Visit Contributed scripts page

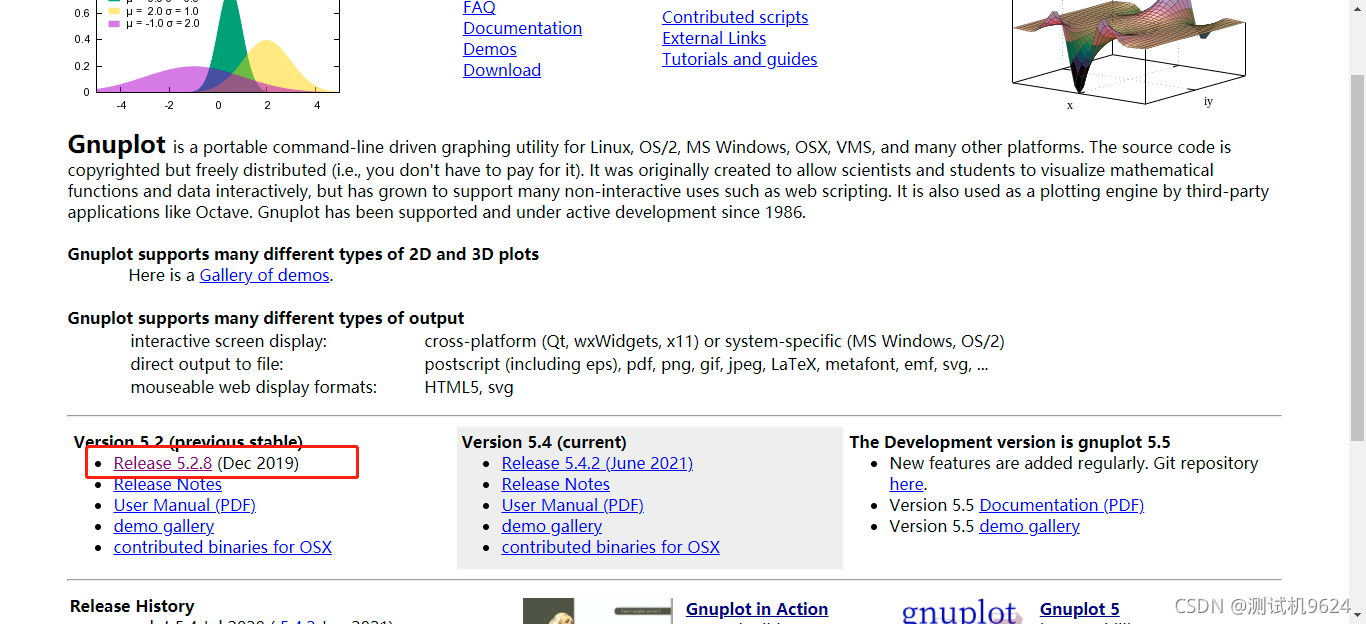point(735,17)
